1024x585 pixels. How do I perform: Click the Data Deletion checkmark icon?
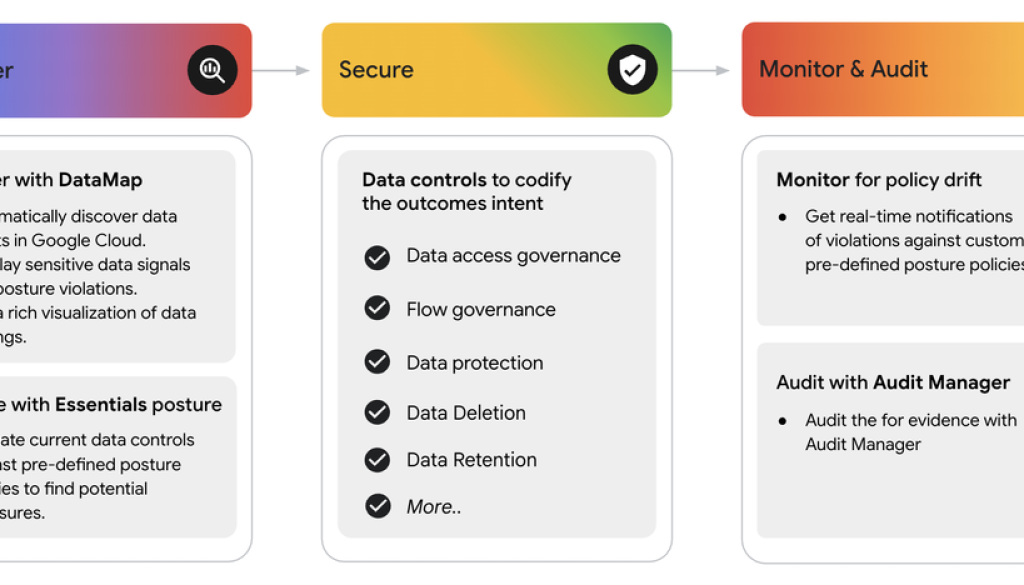377,411
